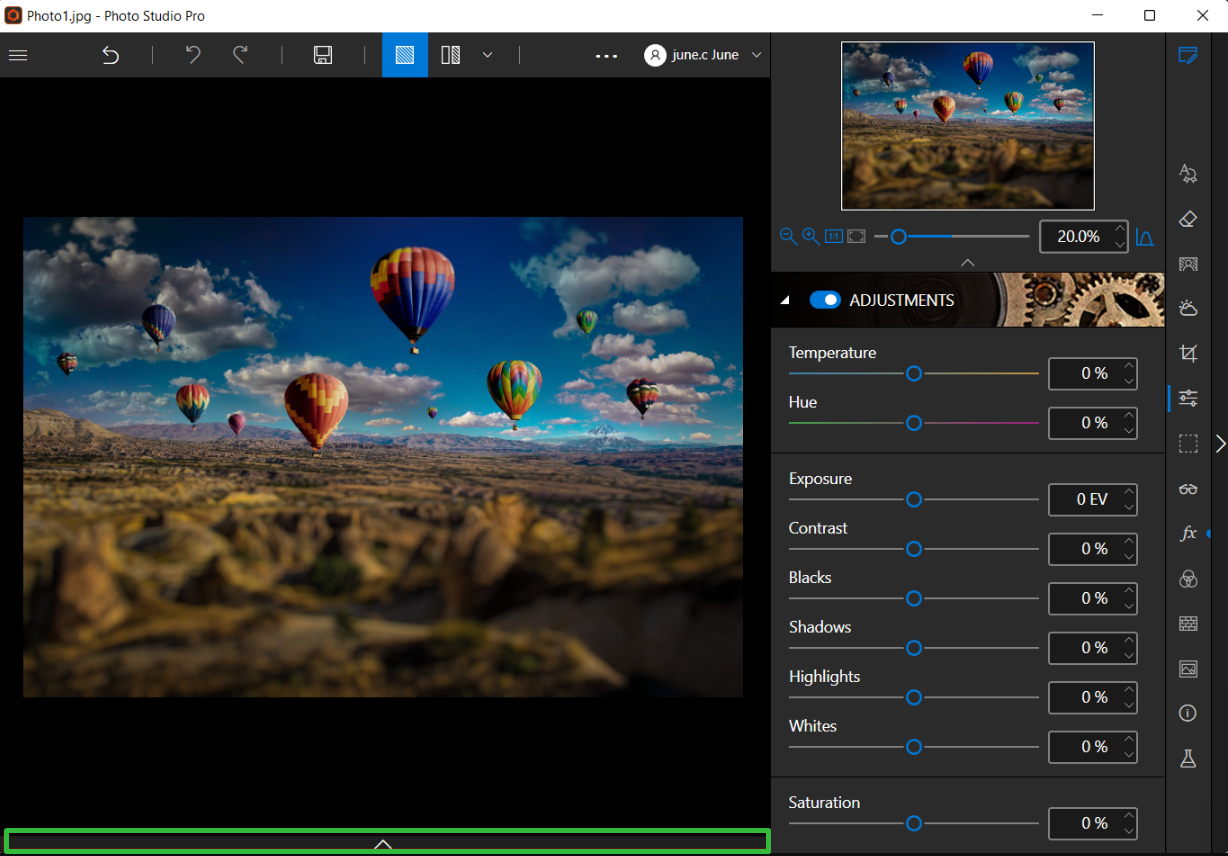1228x856 pixels.
Task: Open the Adjustments sliders panel icon
Action: click(1188, 398)
